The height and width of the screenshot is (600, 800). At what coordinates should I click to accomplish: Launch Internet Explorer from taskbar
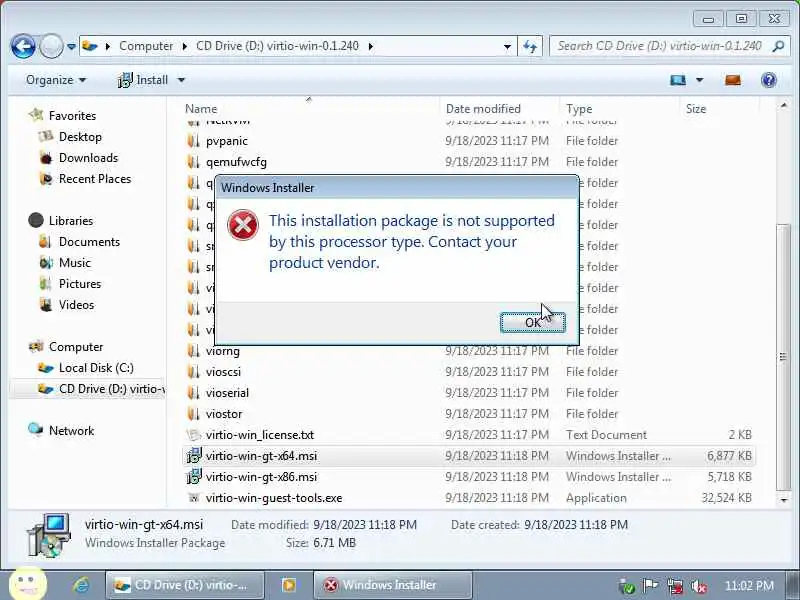pos(81,585)
